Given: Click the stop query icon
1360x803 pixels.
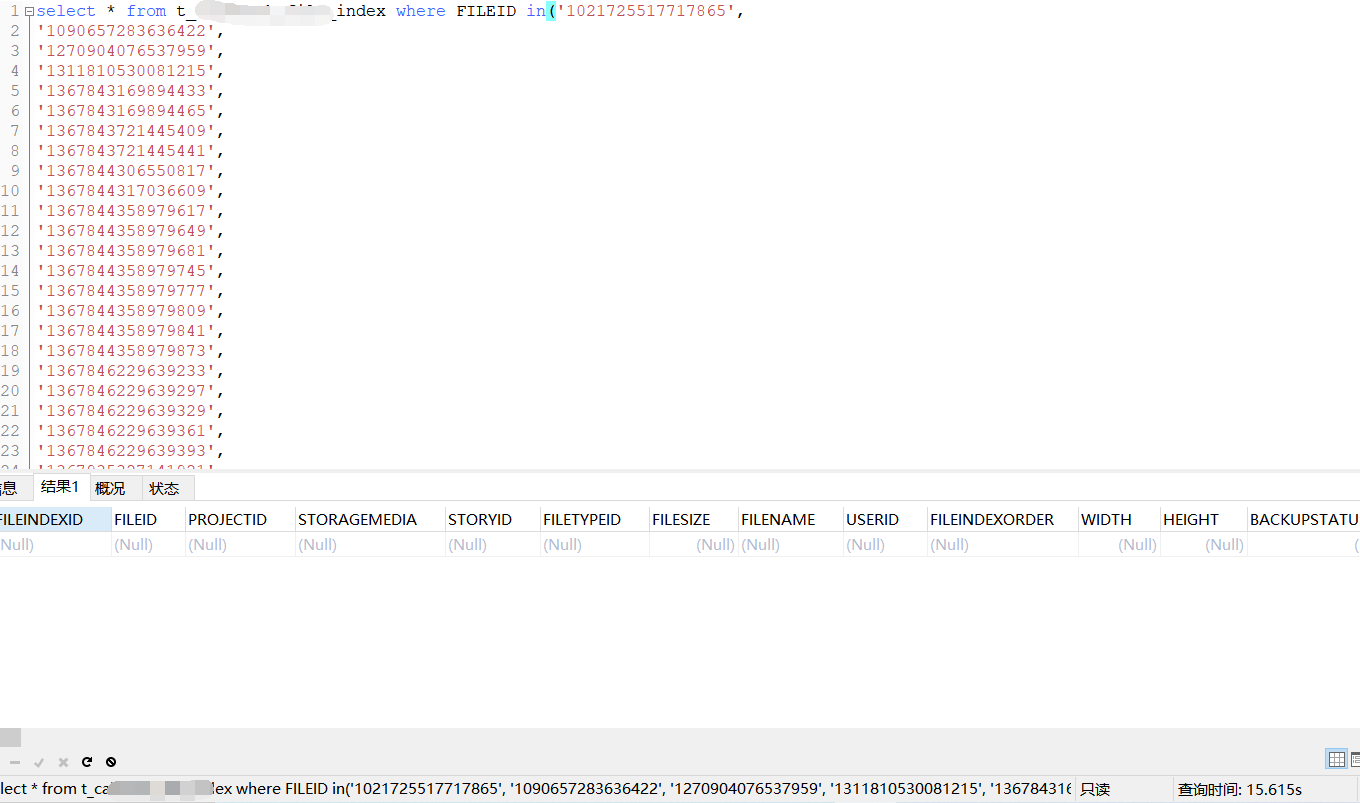Looking at the screenshot, I should click(x=111, y=762).
